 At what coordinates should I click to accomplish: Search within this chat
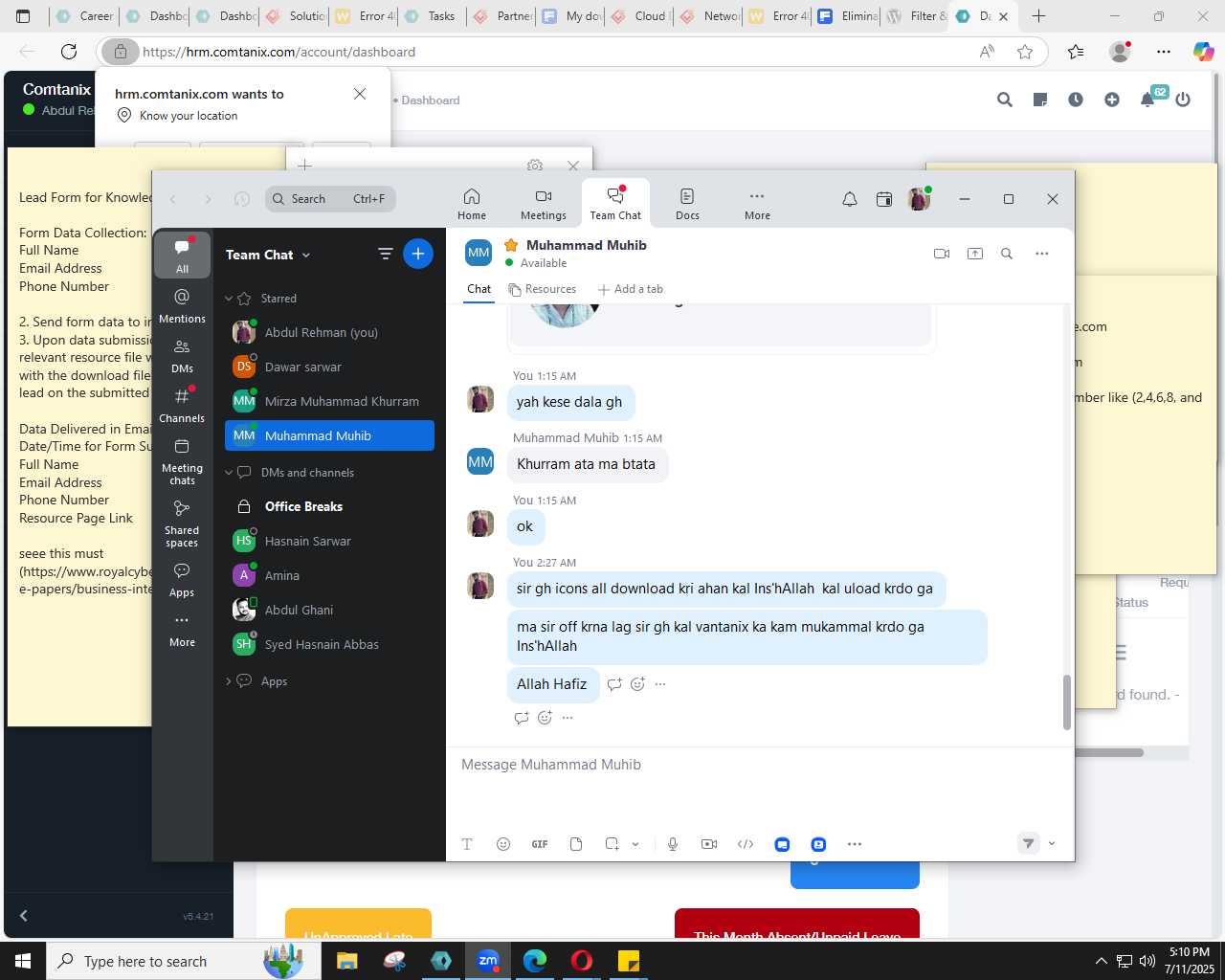click(x=1007, y=254)
